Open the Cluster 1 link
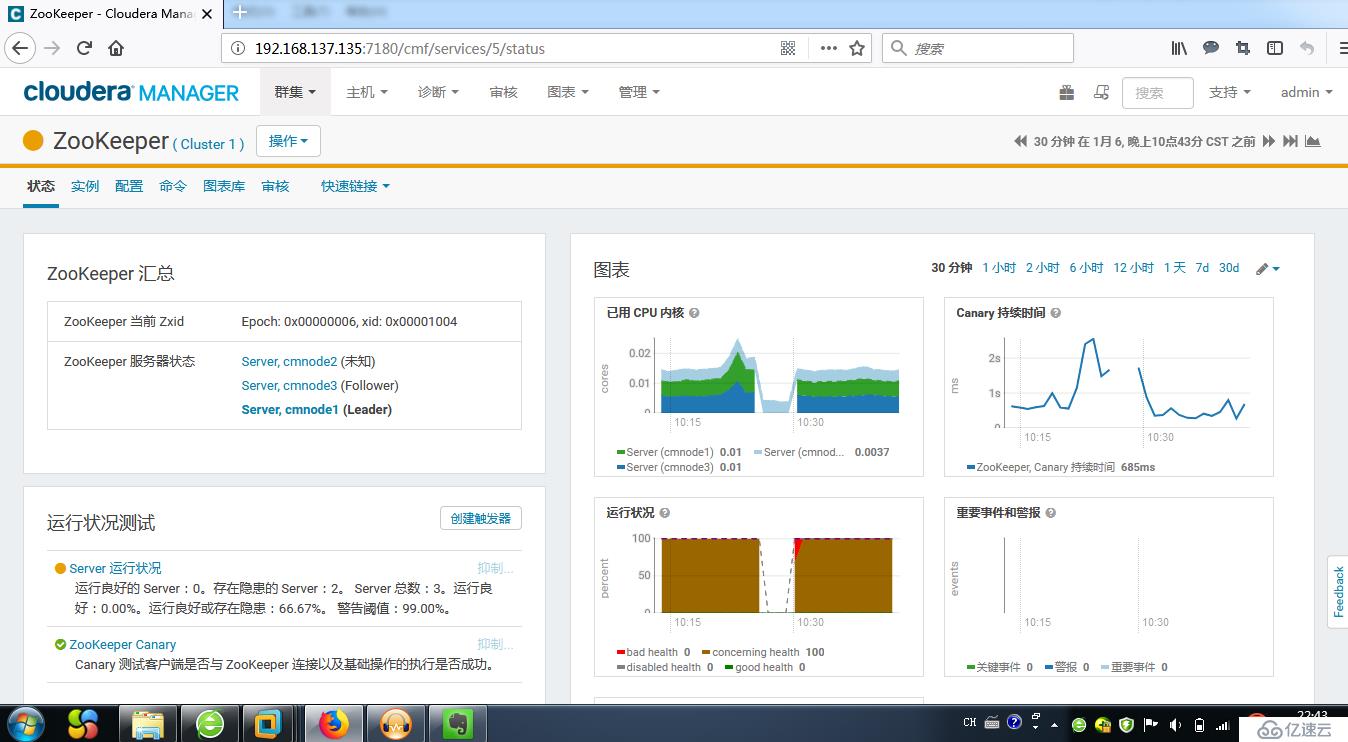This screenshot has height=742, width=1348. pos(209,144)
